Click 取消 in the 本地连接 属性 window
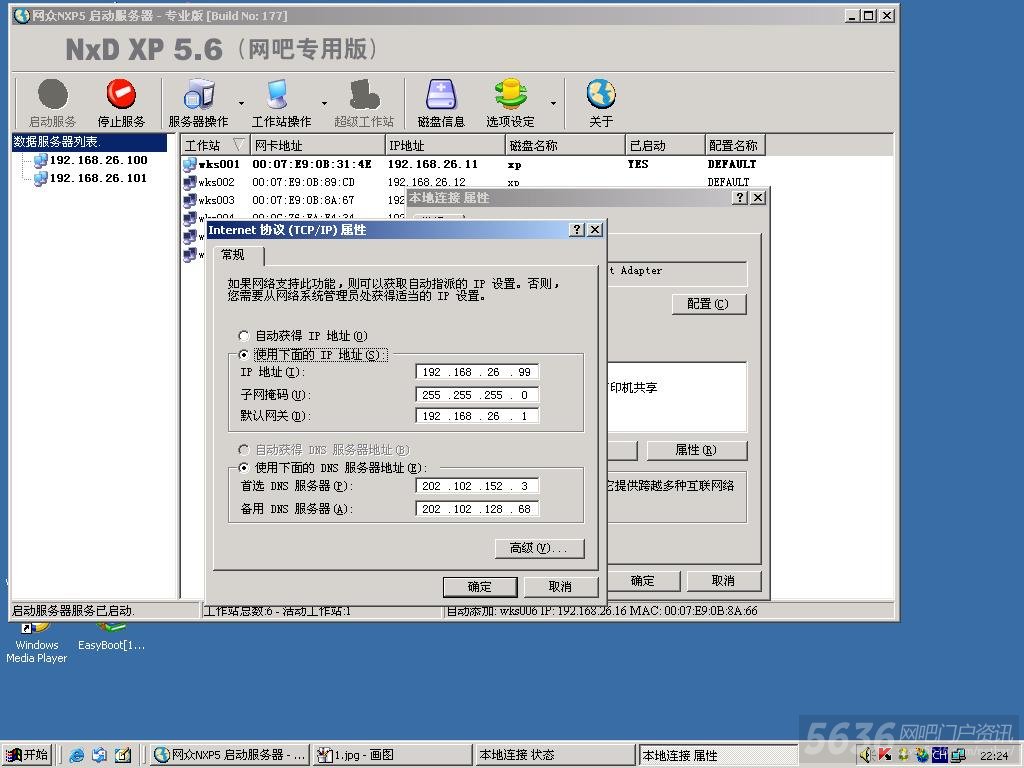Viewport: 1024px width, 768px height. tap(723, 581)
